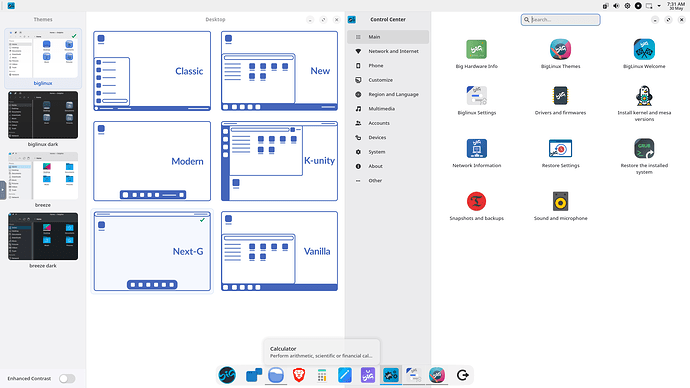
Task: Open About category
Action: pyautogui.click(x=388, y=166)
